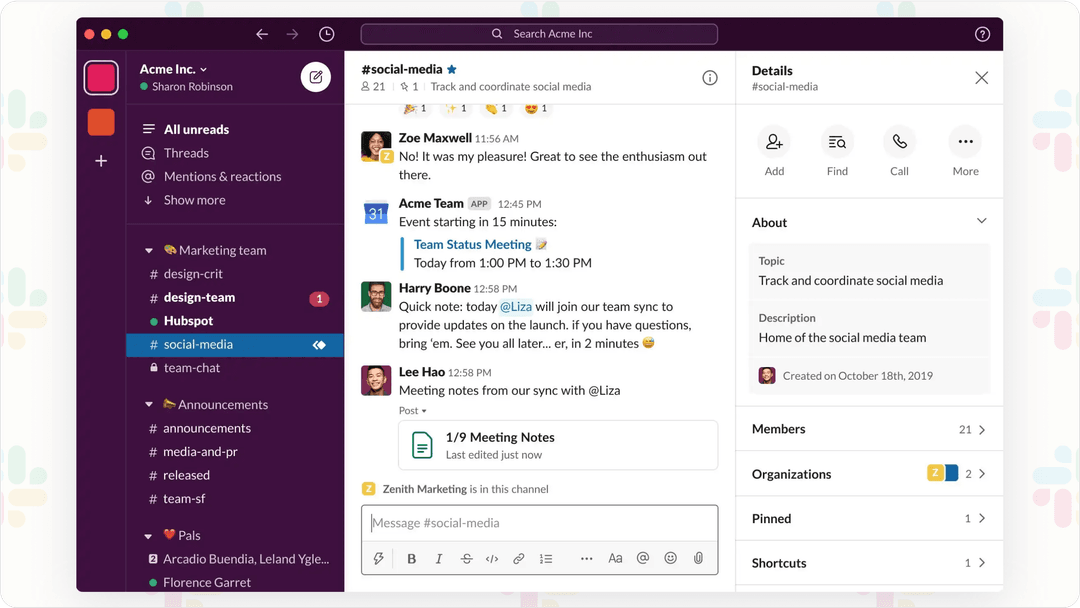Open Find in channel from Details panel
The height and width of the screenshot is (608, 1080).
837,141
